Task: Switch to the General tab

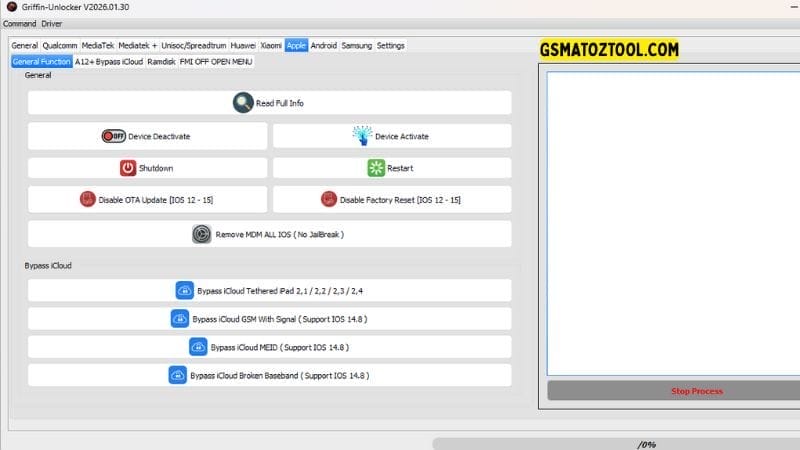Action: (24, 45)
